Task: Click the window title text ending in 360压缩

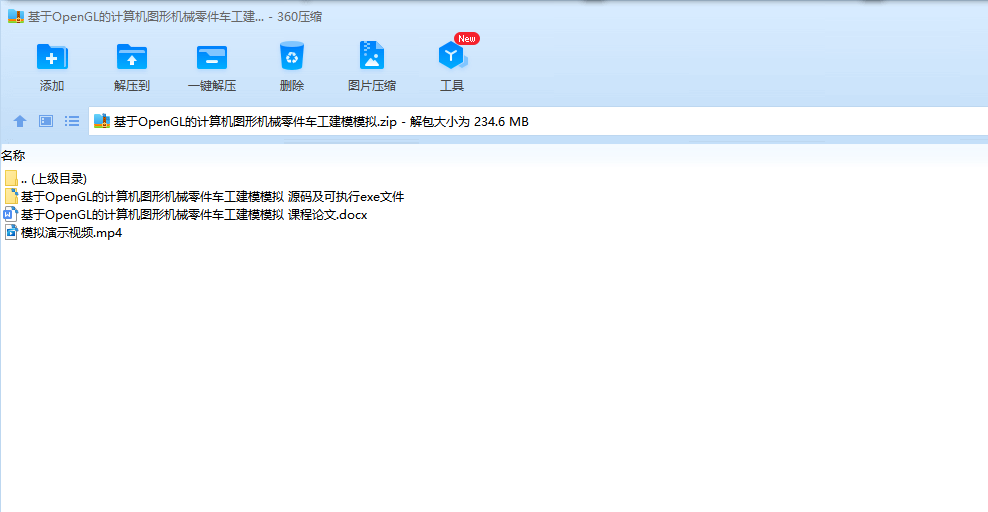Action: point(175,17)
